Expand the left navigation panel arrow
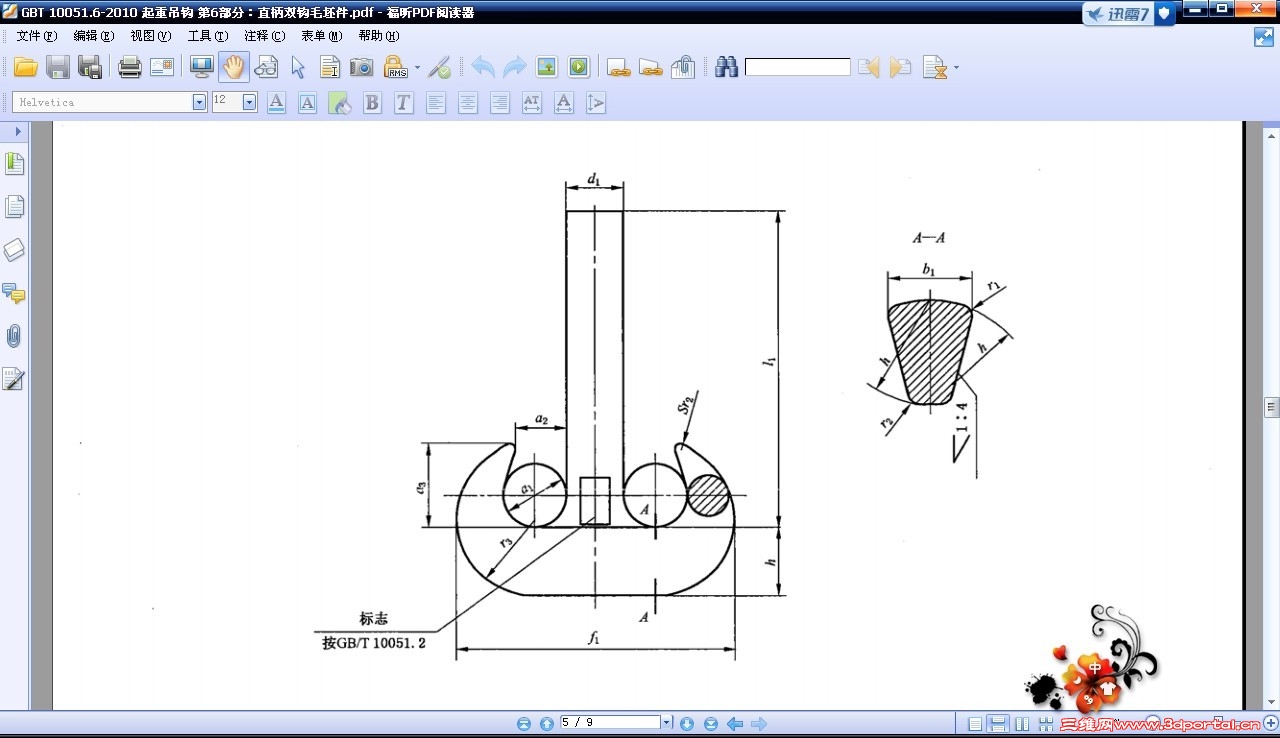 (18, 131)
